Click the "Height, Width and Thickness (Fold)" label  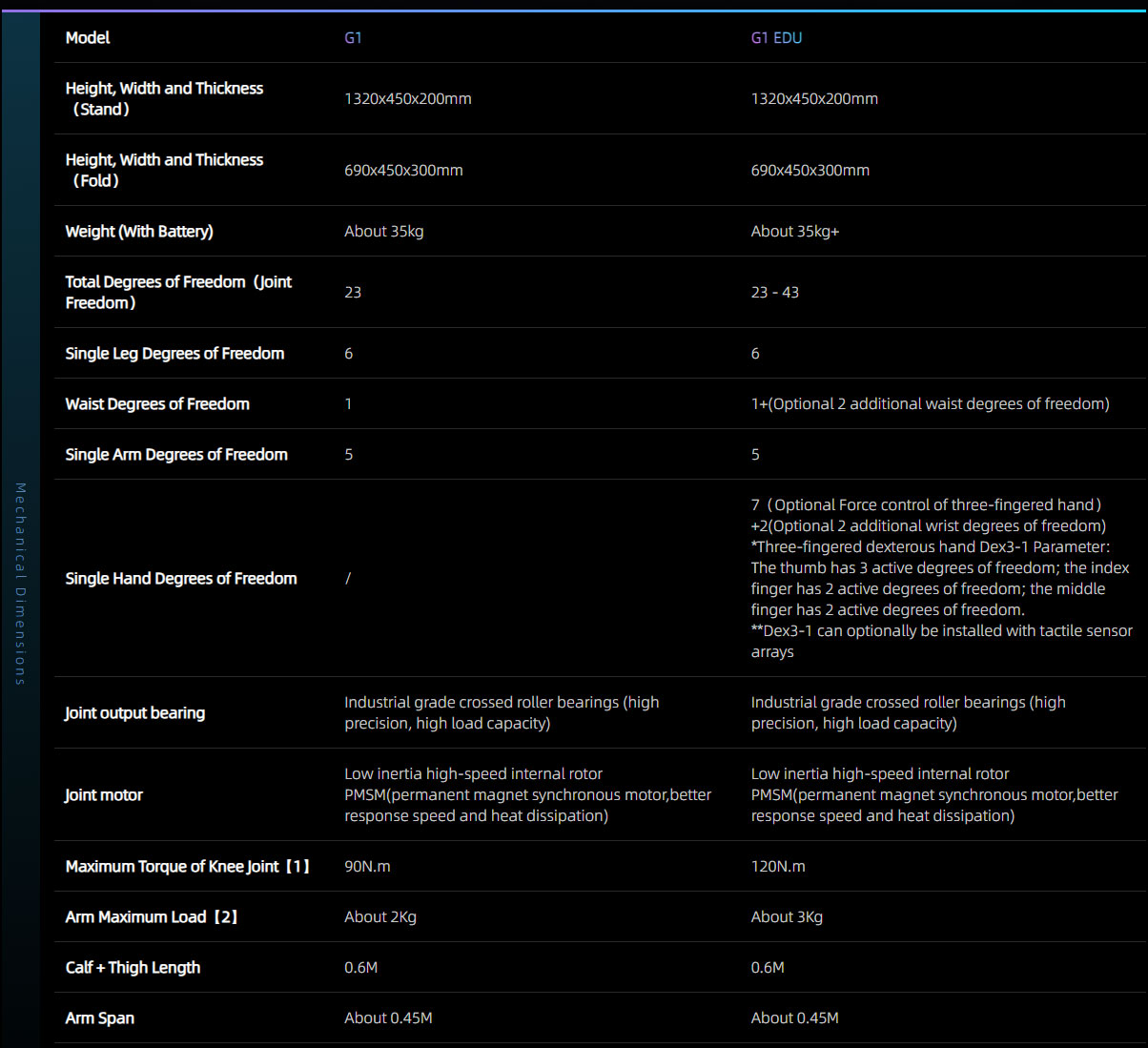164,170
